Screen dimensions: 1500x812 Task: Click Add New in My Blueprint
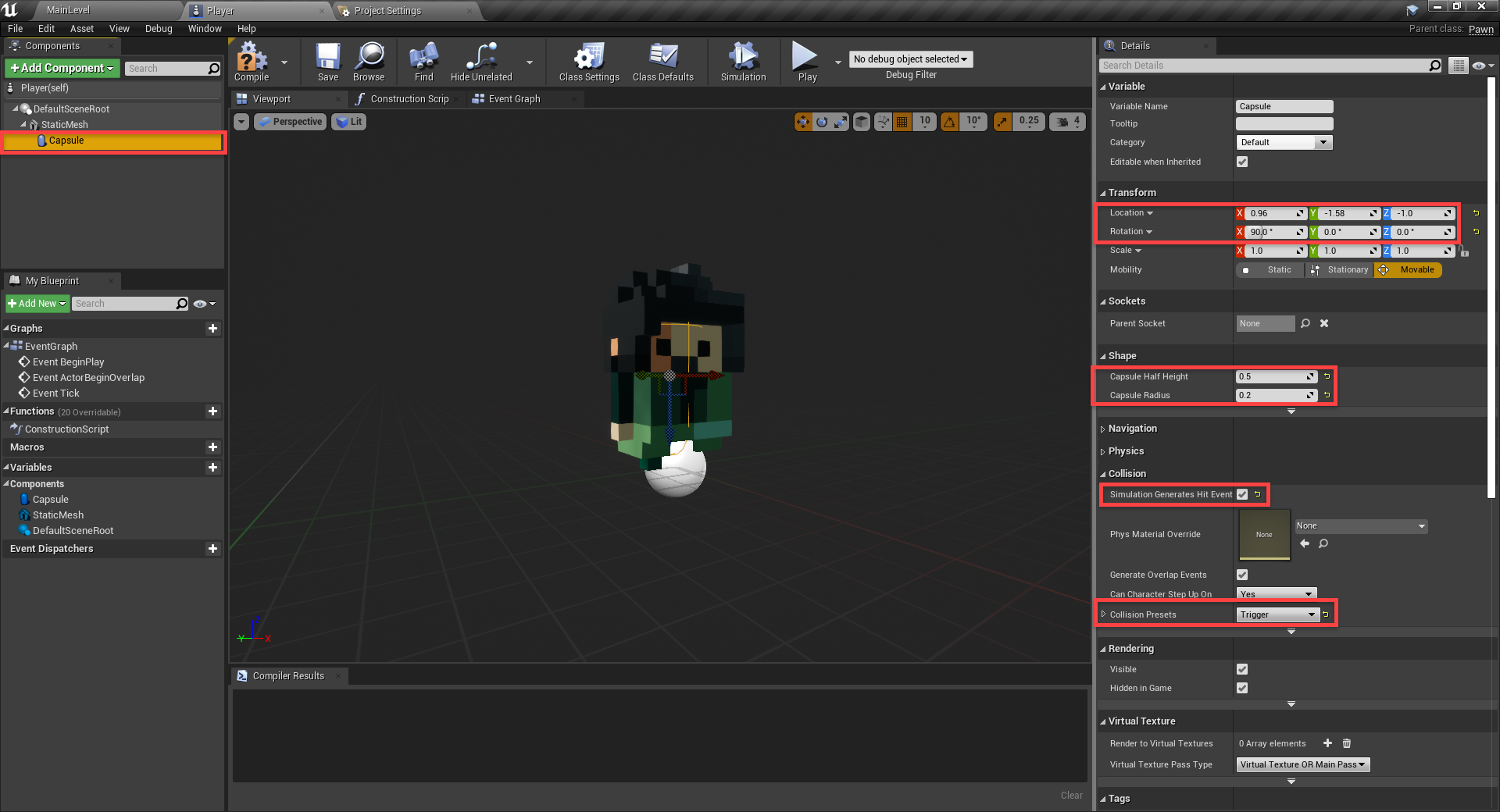coord(37,304)
